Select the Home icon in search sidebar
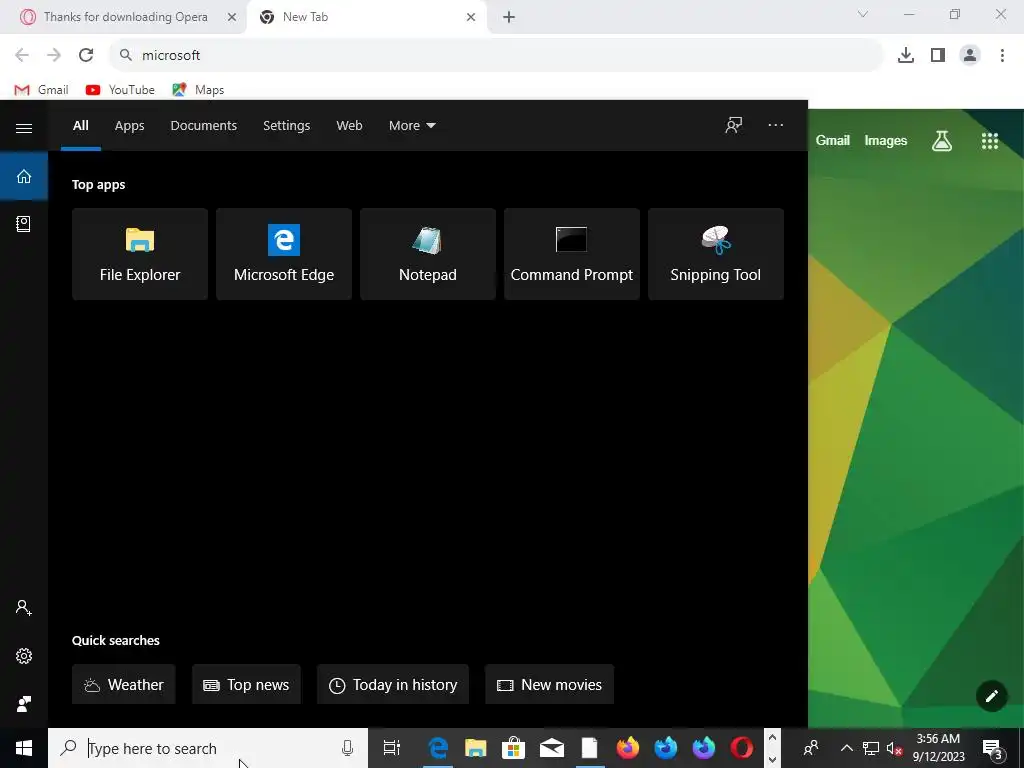1024x768 pixels. pos(24,176)
